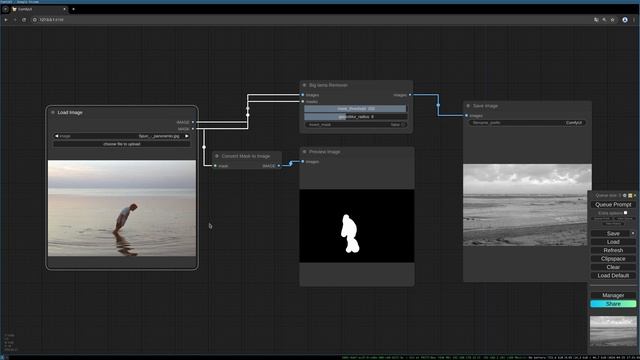Click the images input socket on Save Image

point(467,116)
